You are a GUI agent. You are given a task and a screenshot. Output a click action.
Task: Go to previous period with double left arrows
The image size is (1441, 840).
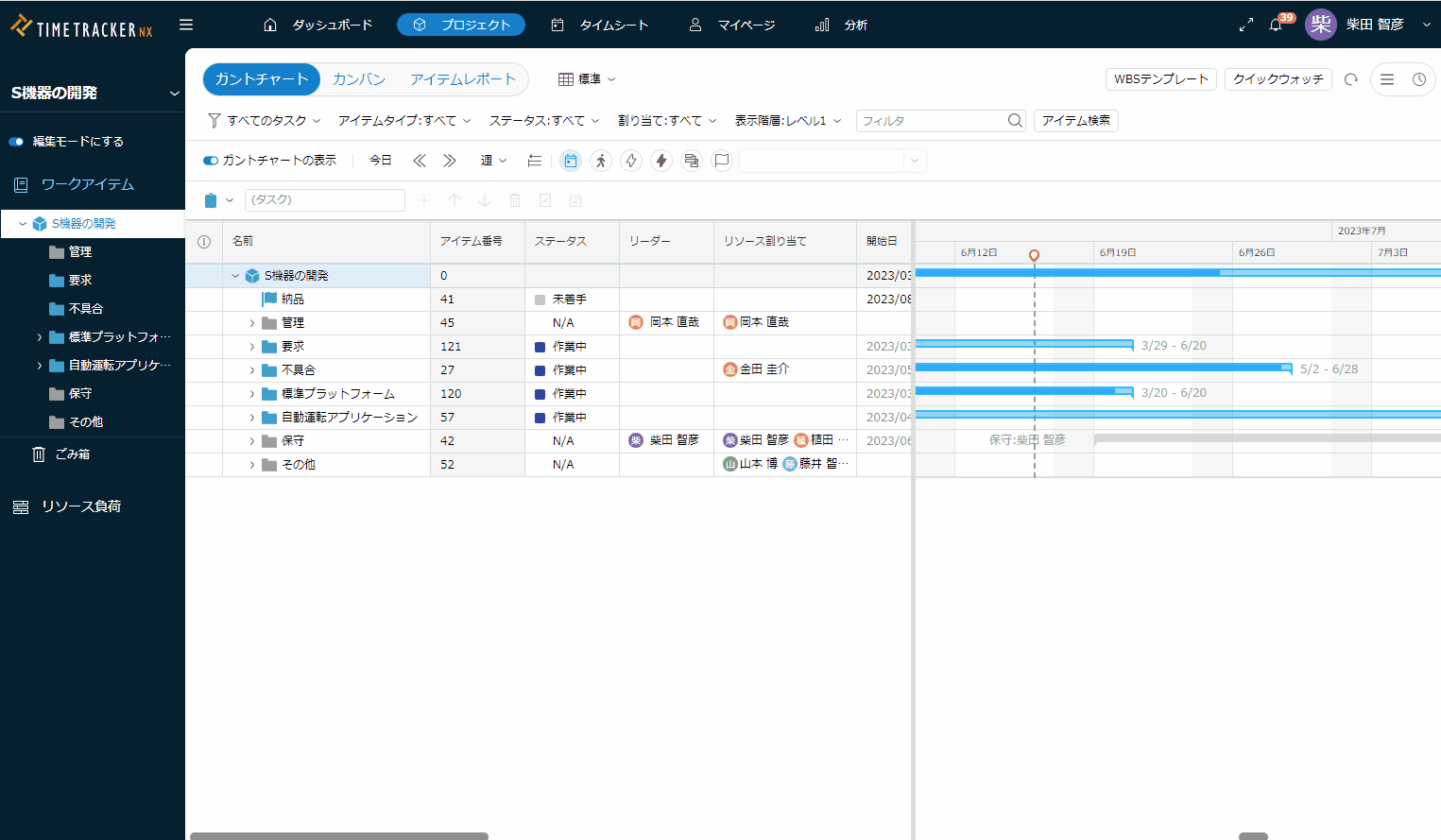[420, 161]
